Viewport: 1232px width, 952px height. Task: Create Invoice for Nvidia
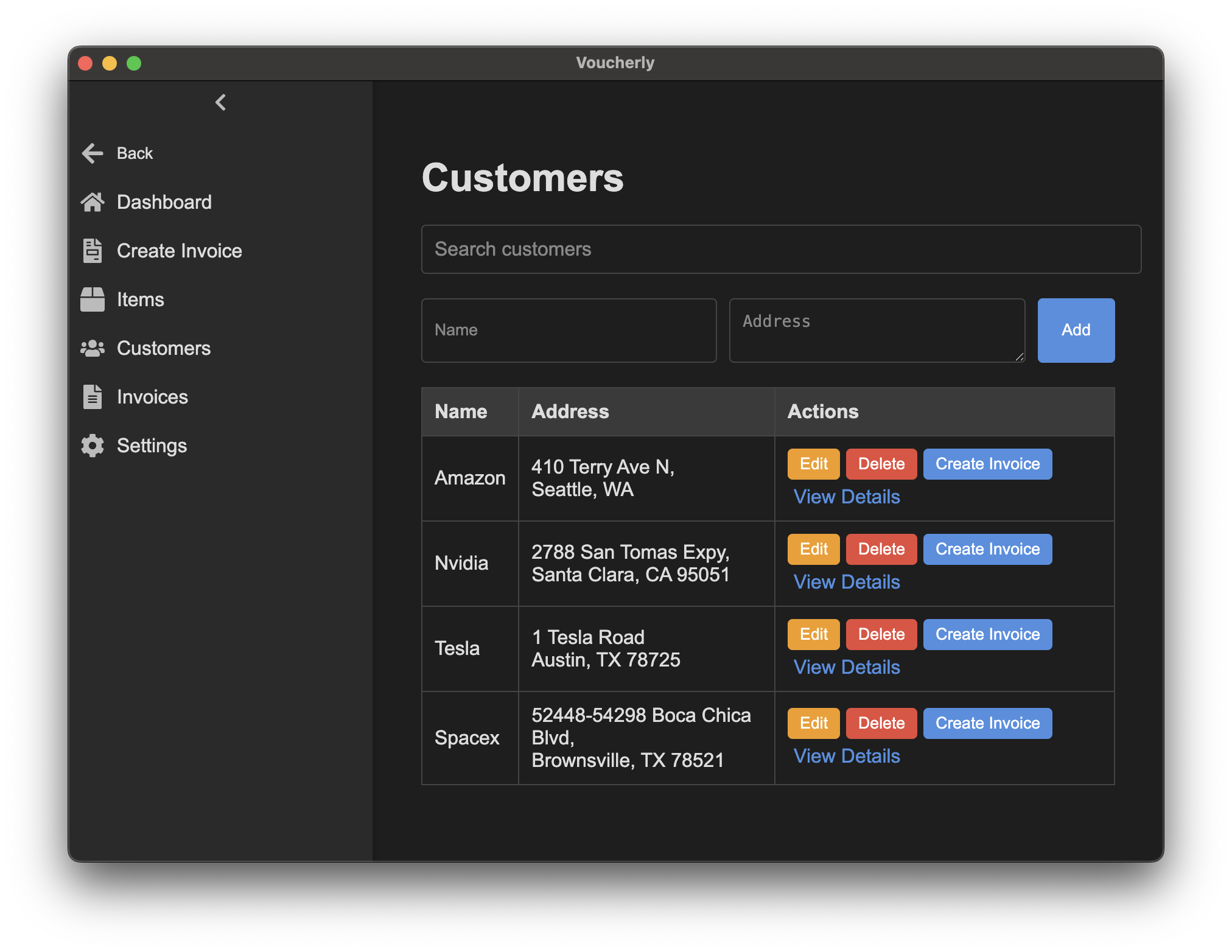click(x=987, y=550)
